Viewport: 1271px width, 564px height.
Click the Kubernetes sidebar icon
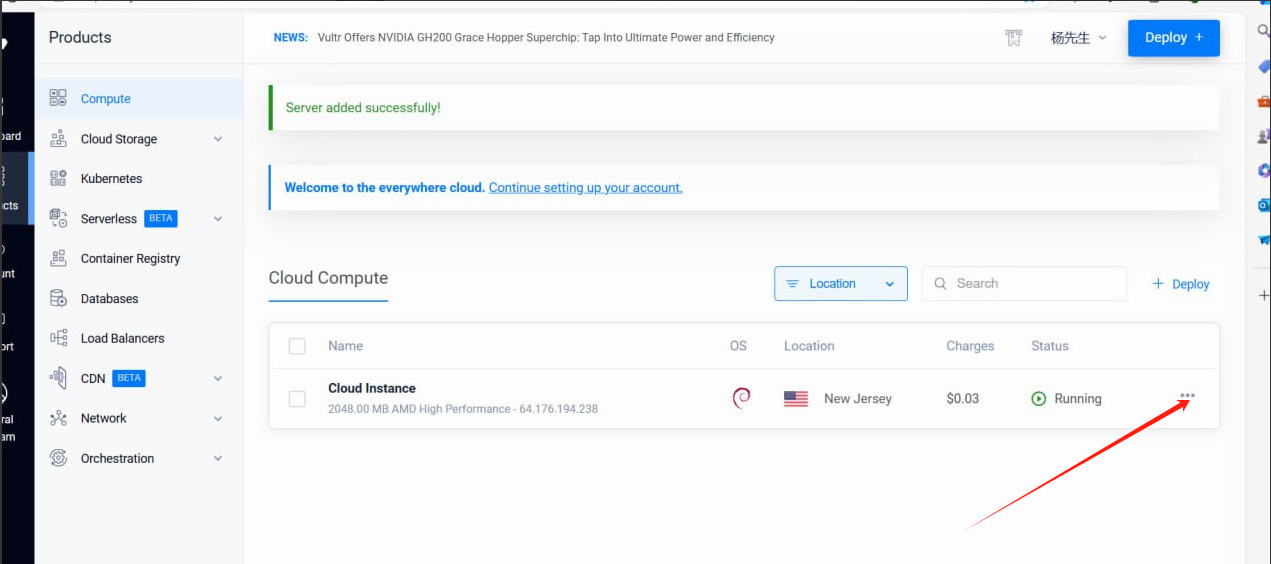(59, 179)
